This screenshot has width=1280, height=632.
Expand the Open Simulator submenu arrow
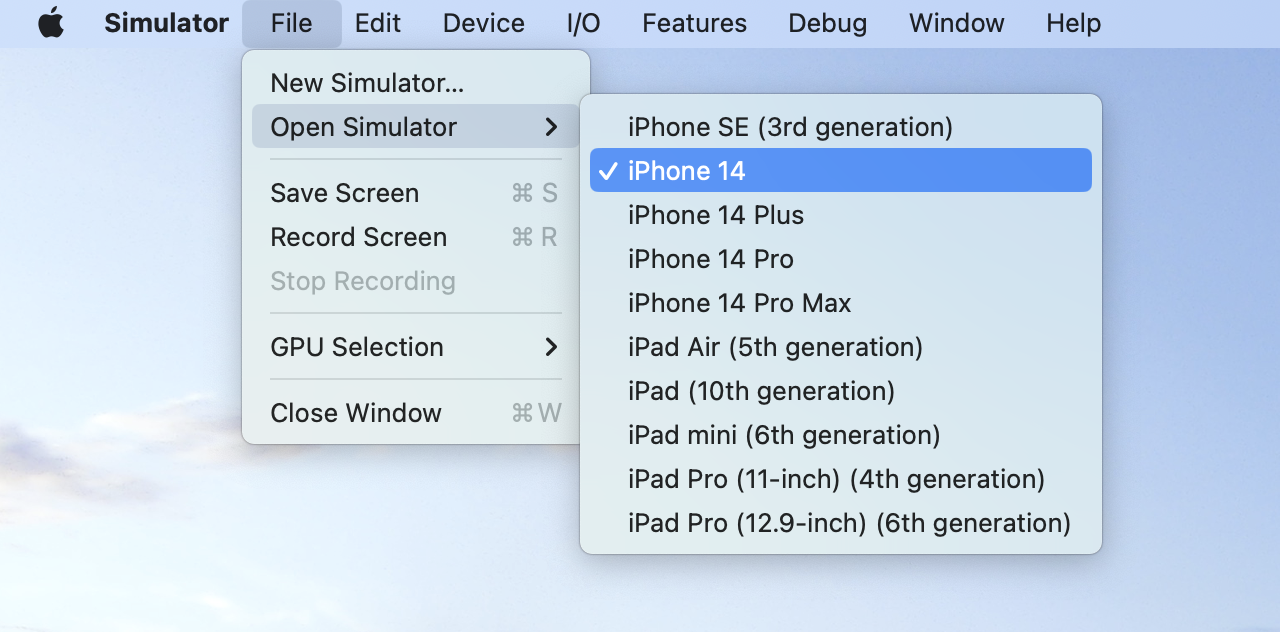coord(551,127)
